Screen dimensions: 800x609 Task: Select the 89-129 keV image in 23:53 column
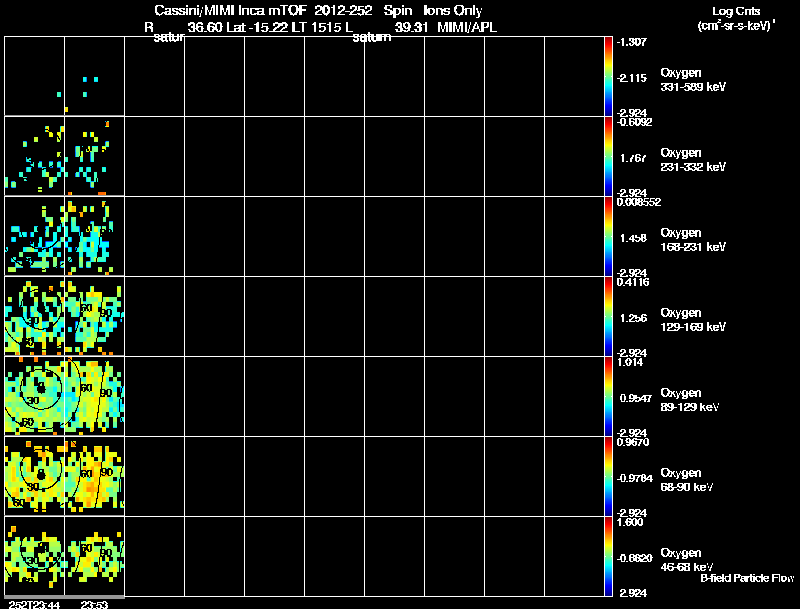pos(94,396)
